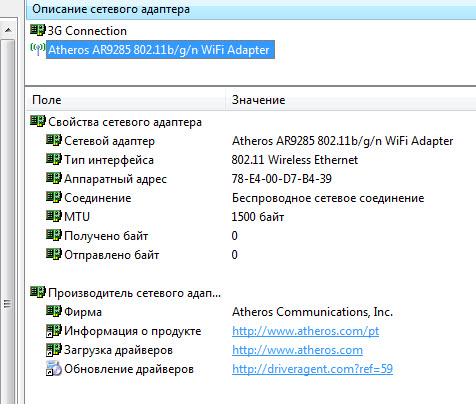This screenshot has width=476, height=404.
Task: Sort by the Значение column header
Action: 351,100
